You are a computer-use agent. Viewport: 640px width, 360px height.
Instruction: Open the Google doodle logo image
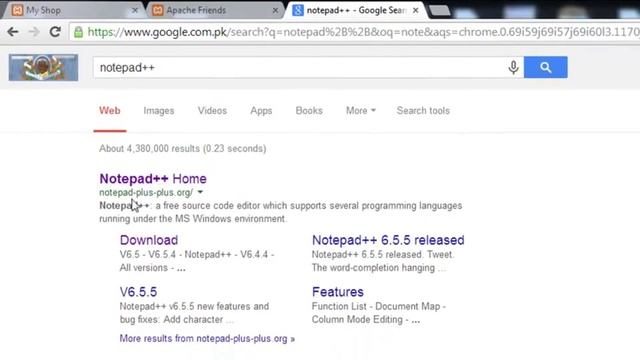[x=43, y=67]
